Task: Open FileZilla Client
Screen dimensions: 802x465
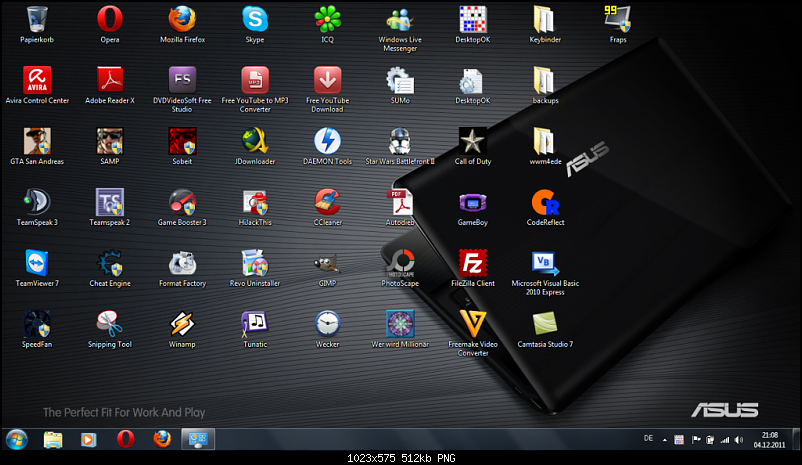Action: pyautogui.click(x=473, y=263)
